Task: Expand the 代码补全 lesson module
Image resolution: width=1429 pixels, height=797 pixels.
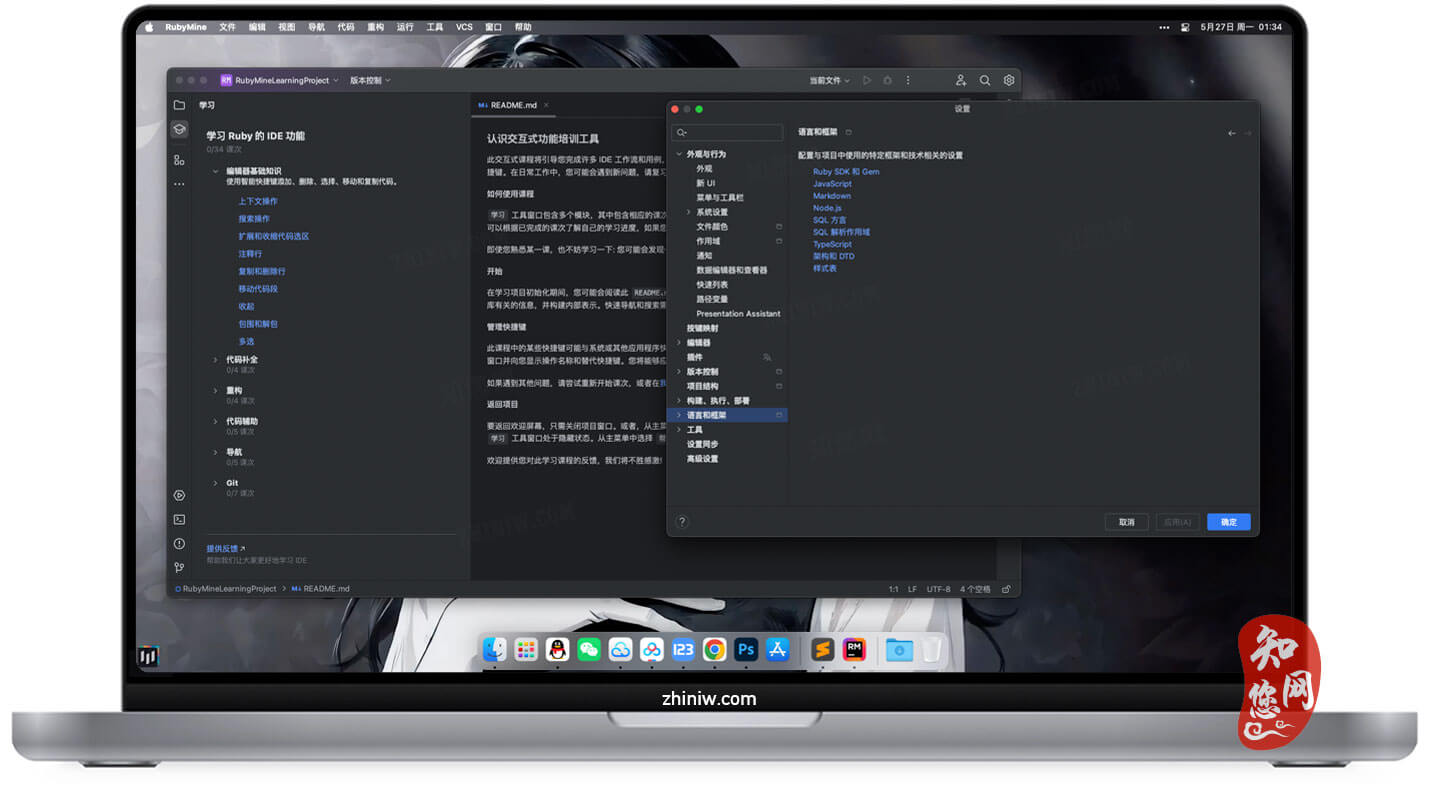Action: 215,360
